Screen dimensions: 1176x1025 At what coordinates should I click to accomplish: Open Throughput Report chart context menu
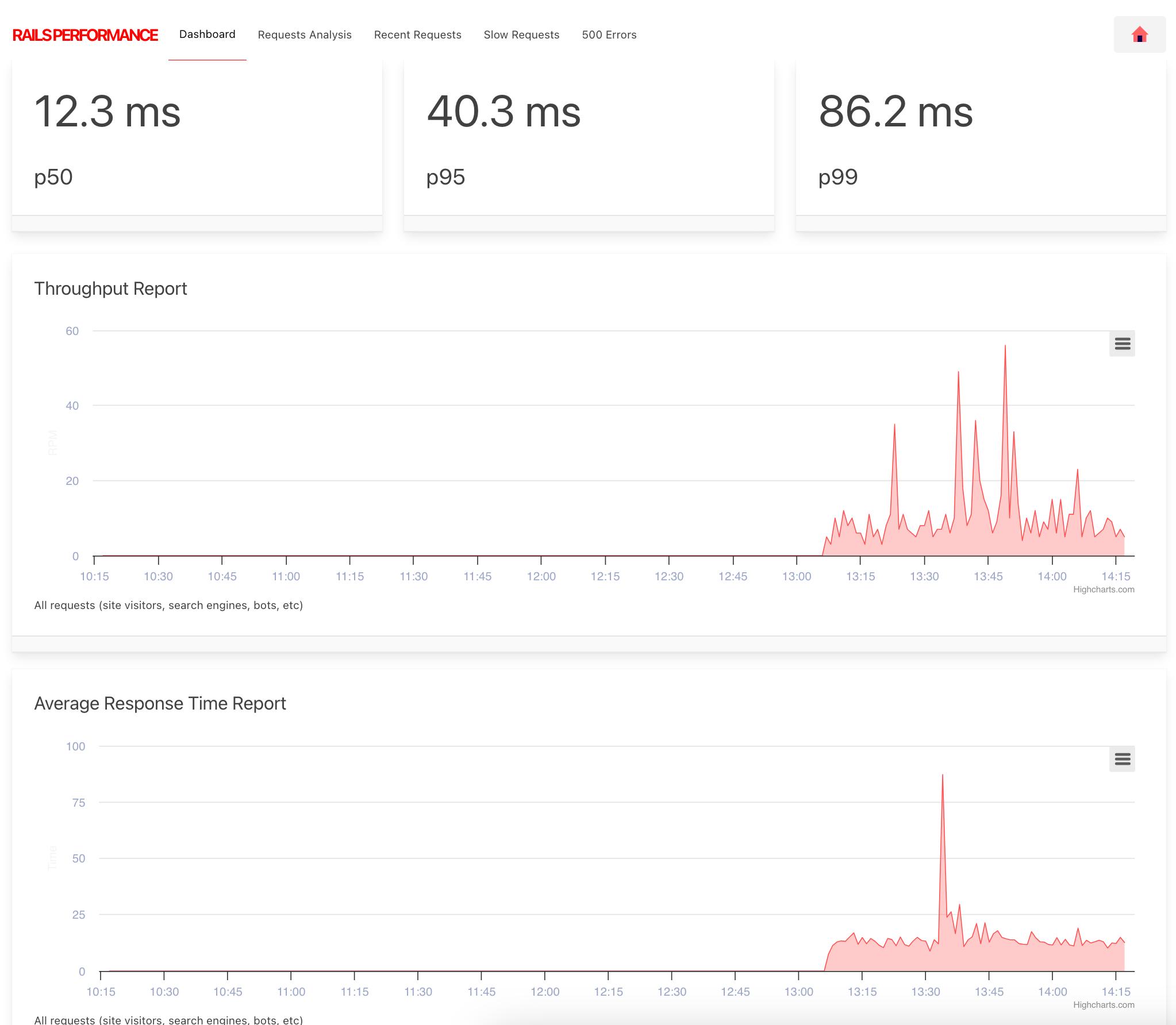(x=1122, y=344)
